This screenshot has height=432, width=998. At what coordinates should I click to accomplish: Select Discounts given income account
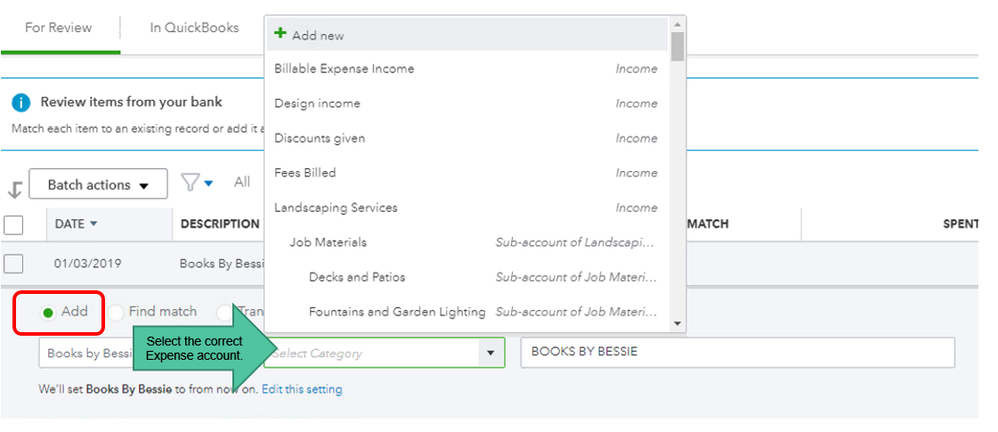coord(319,138)
